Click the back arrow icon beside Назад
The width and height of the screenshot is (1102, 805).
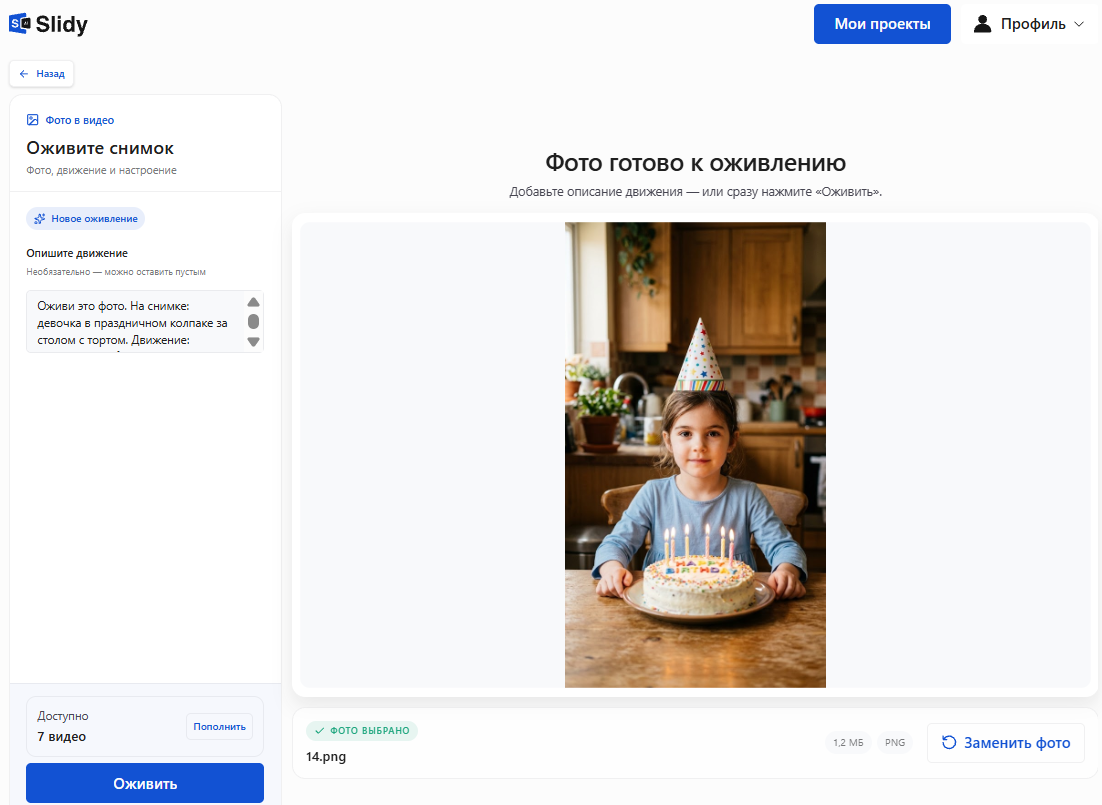(24, 74)
